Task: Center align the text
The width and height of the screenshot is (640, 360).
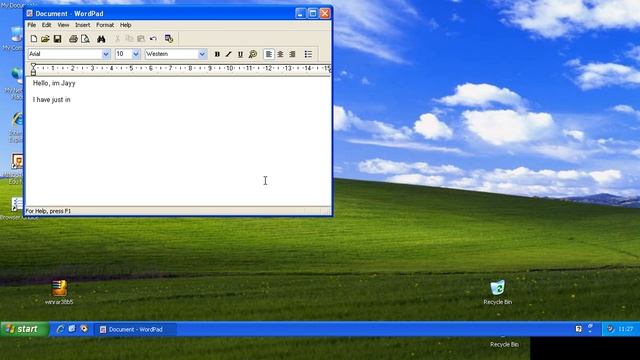Action: 280,54
